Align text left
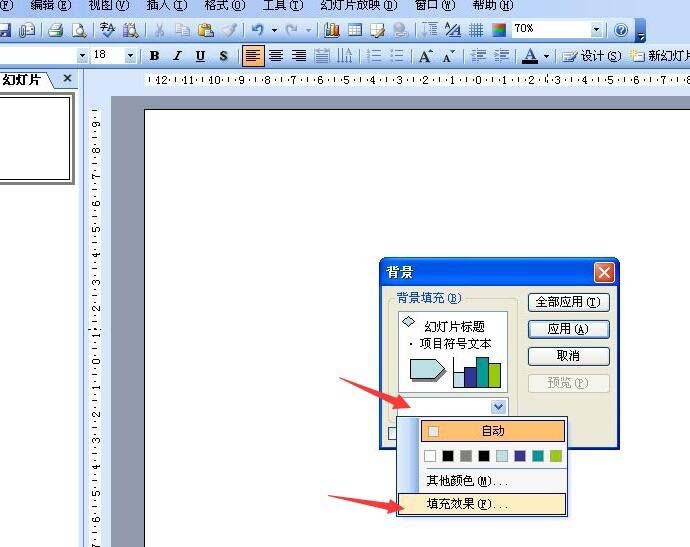Image resolution: width=690 pixels, height=547 pixels. [253, 56]
